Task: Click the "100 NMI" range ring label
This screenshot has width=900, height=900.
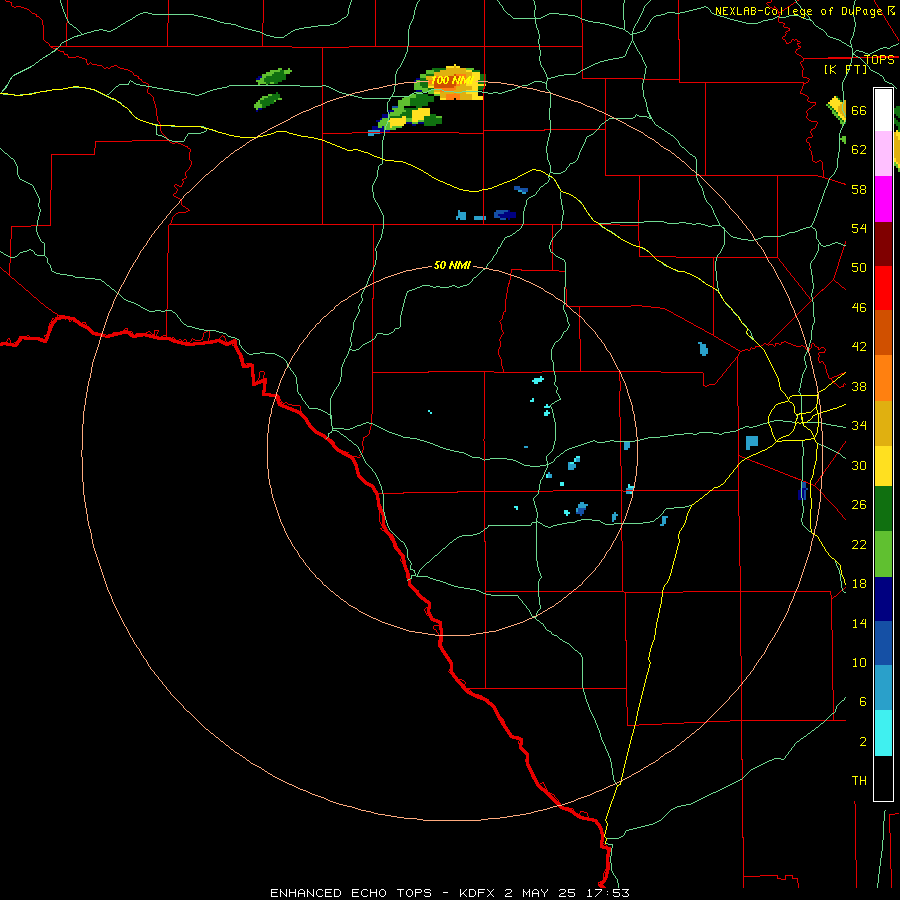Action: click(x=452, y=80)
